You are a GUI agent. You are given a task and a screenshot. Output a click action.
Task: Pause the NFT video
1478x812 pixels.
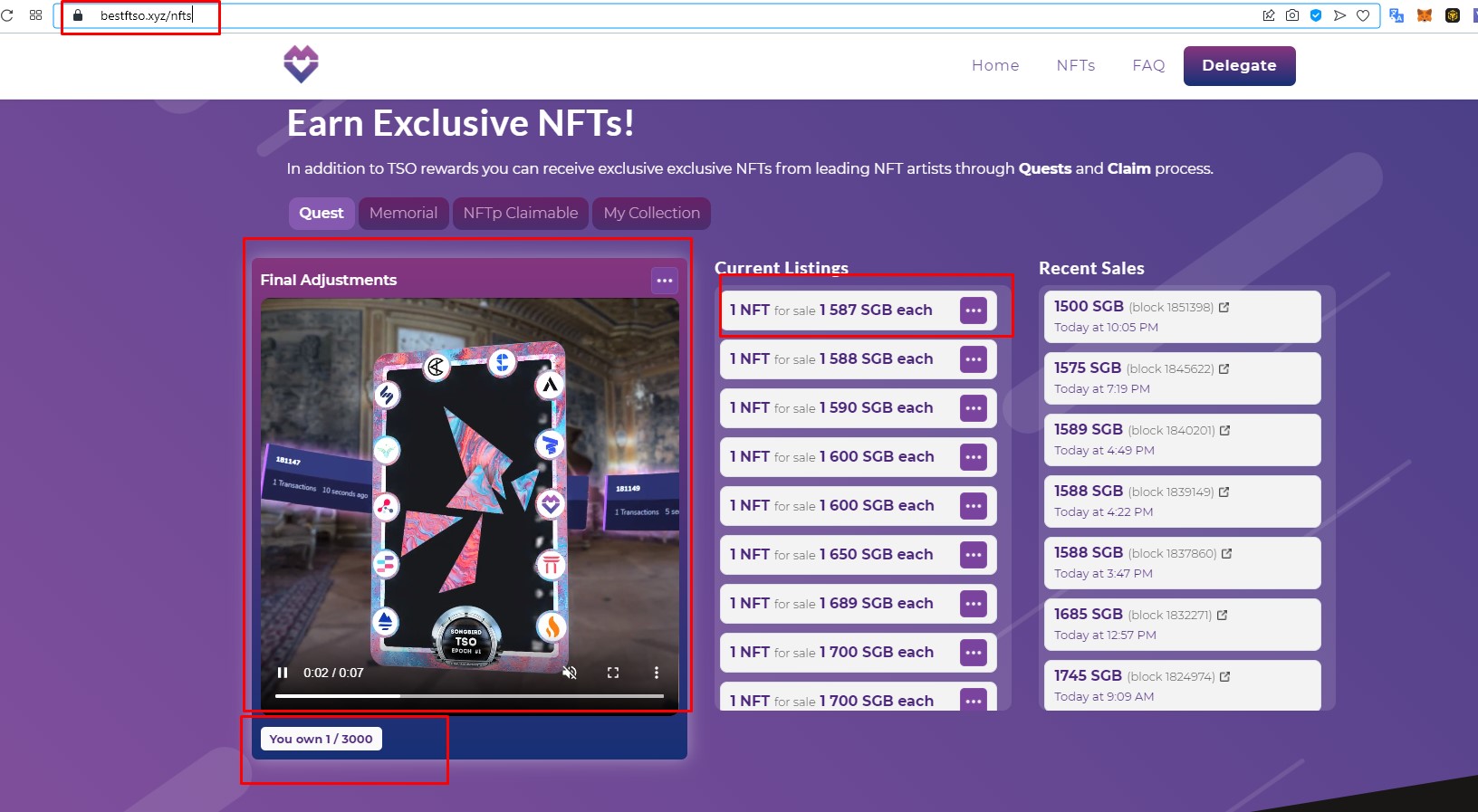tap(283, 673)
